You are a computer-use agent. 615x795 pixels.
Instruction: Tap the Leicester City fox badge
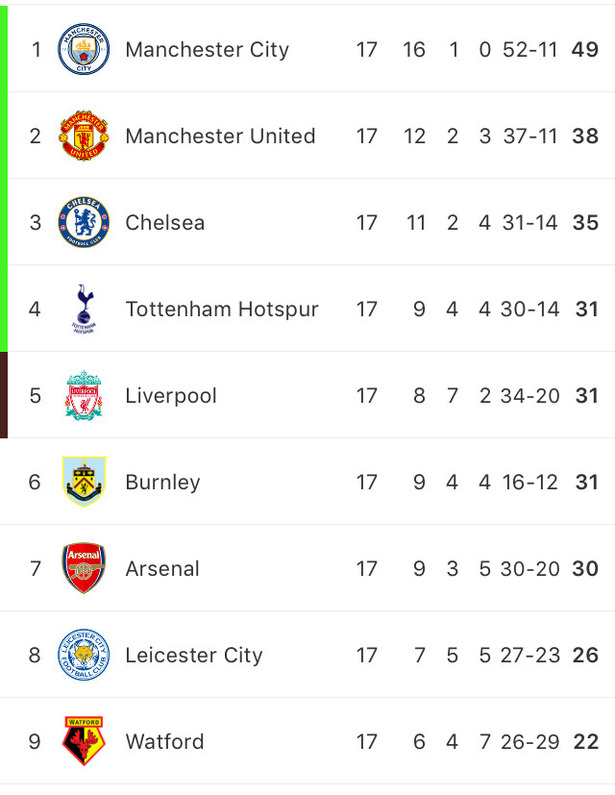tap(84, 655)
